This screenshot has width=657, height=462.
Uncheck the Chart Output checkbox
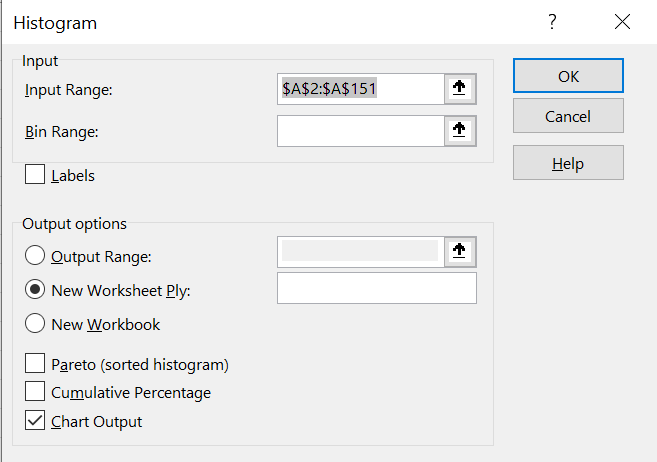35,421
